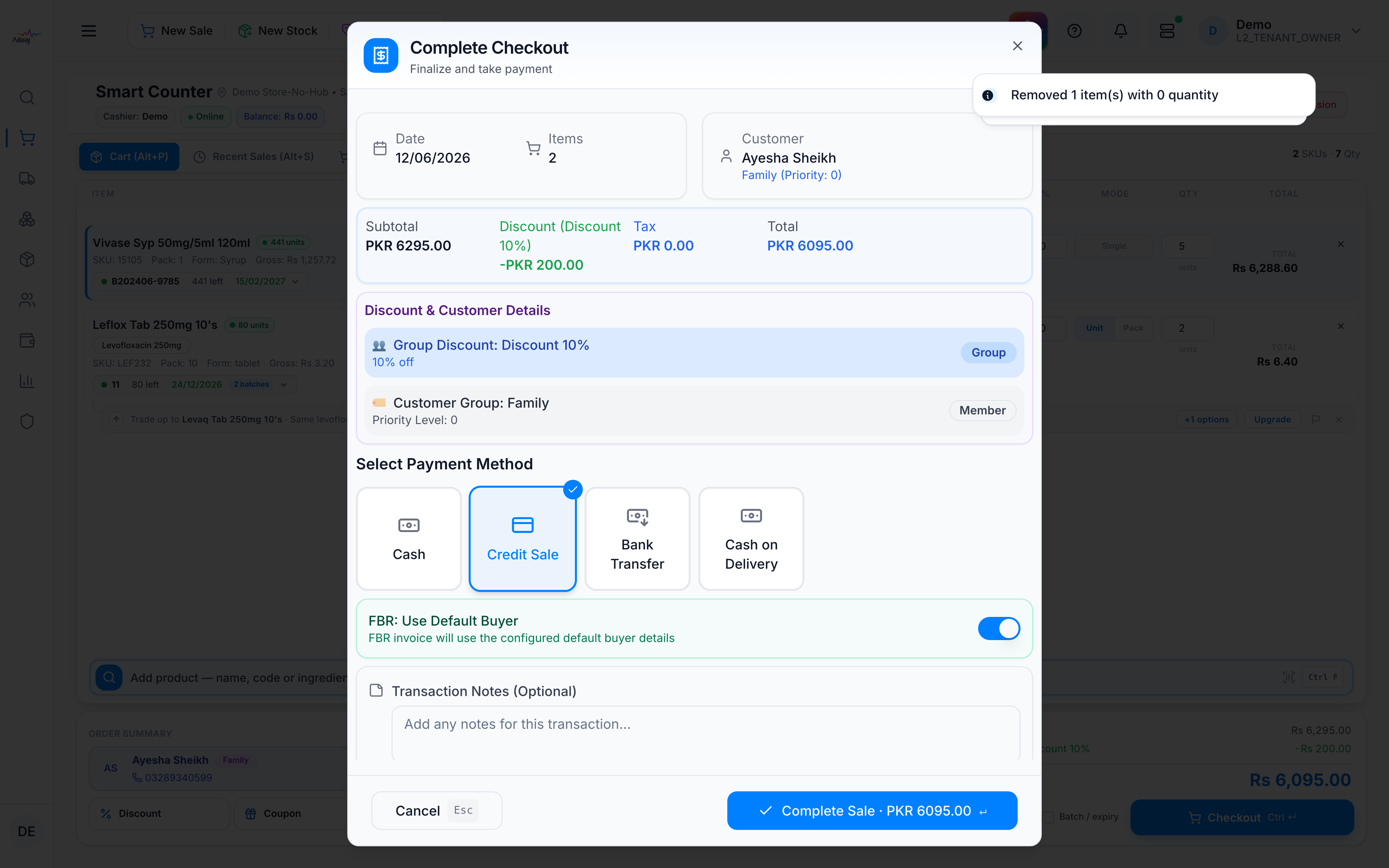Open the Discount button in order summary
The width and height of the screenshot is (1389, 868).
point(159,813)
